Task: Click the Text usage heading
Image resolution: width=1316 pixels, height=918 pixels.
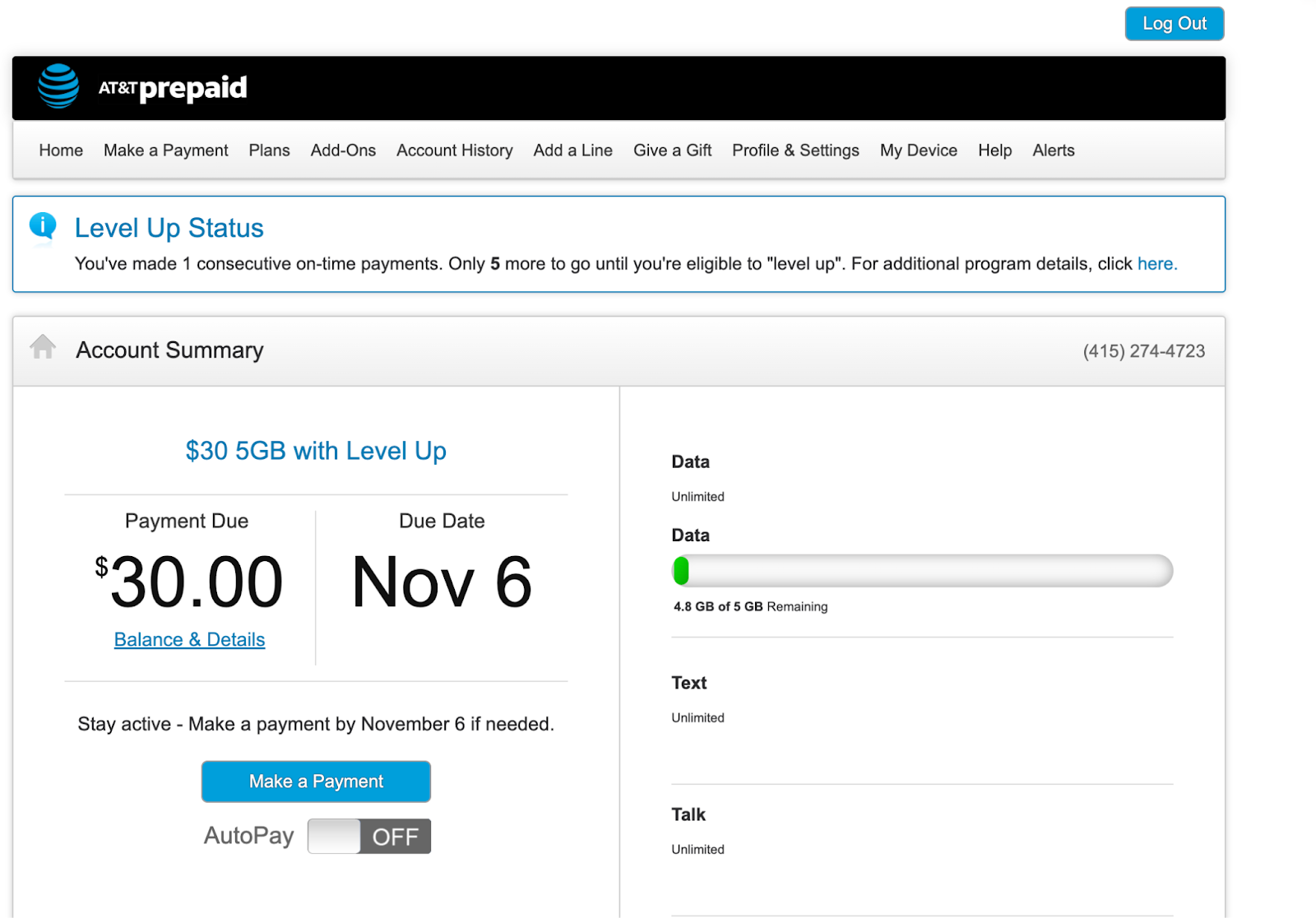Action: (x=688, y=683)
